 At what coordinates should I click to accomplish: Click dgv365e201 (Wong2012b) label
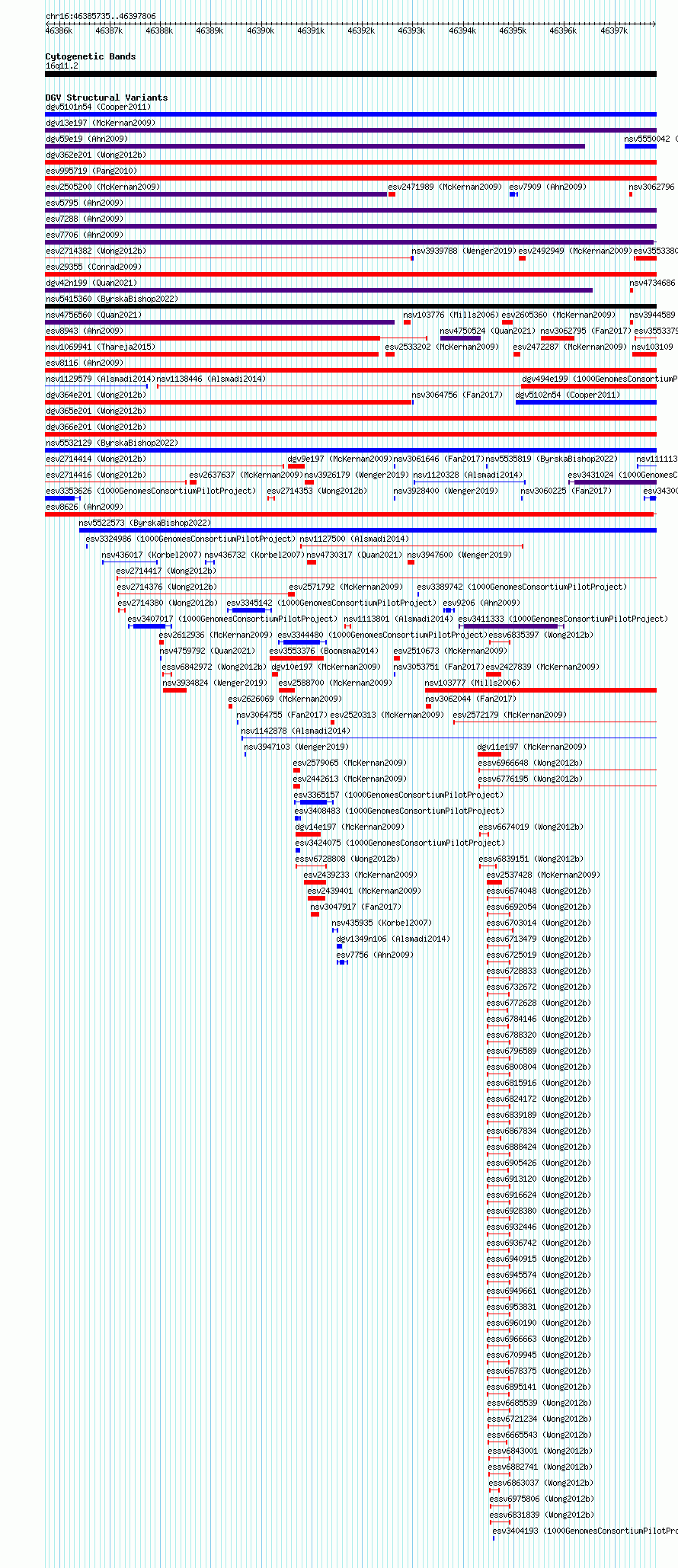pos(96,411)
